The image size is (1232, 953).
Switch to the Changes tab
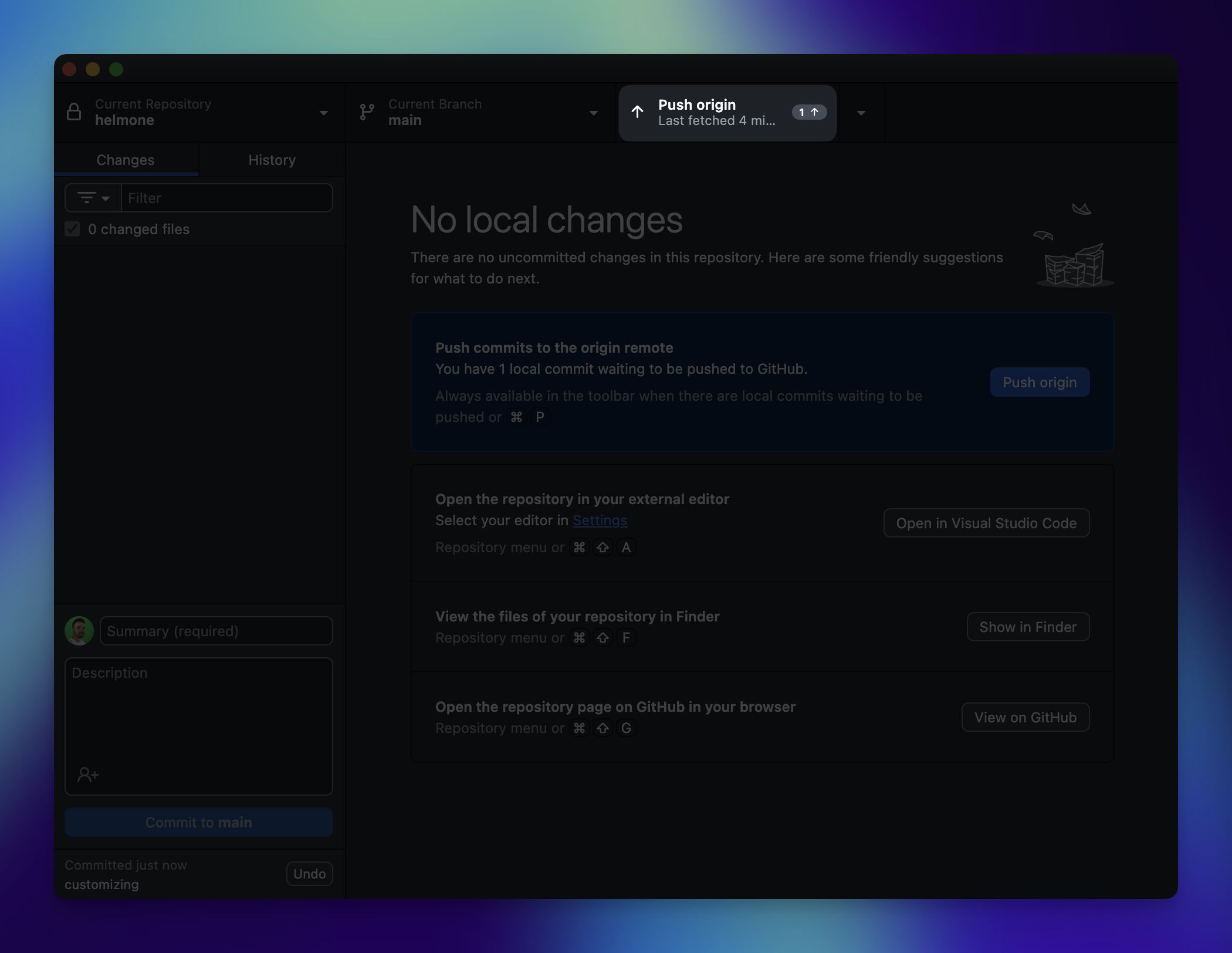(126, 160)
